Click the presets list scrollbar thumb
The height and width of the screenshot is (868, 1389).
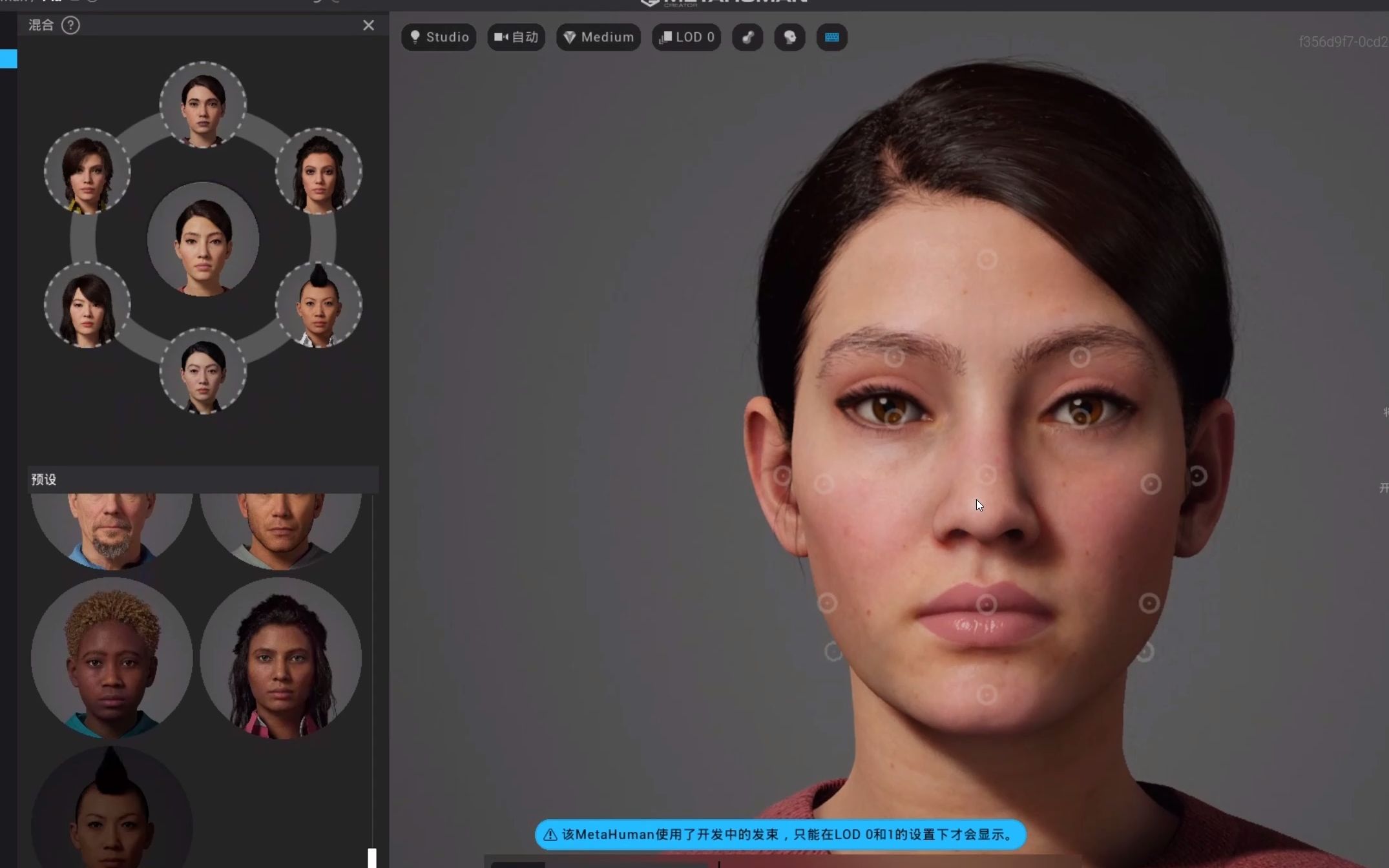point(372,858)
